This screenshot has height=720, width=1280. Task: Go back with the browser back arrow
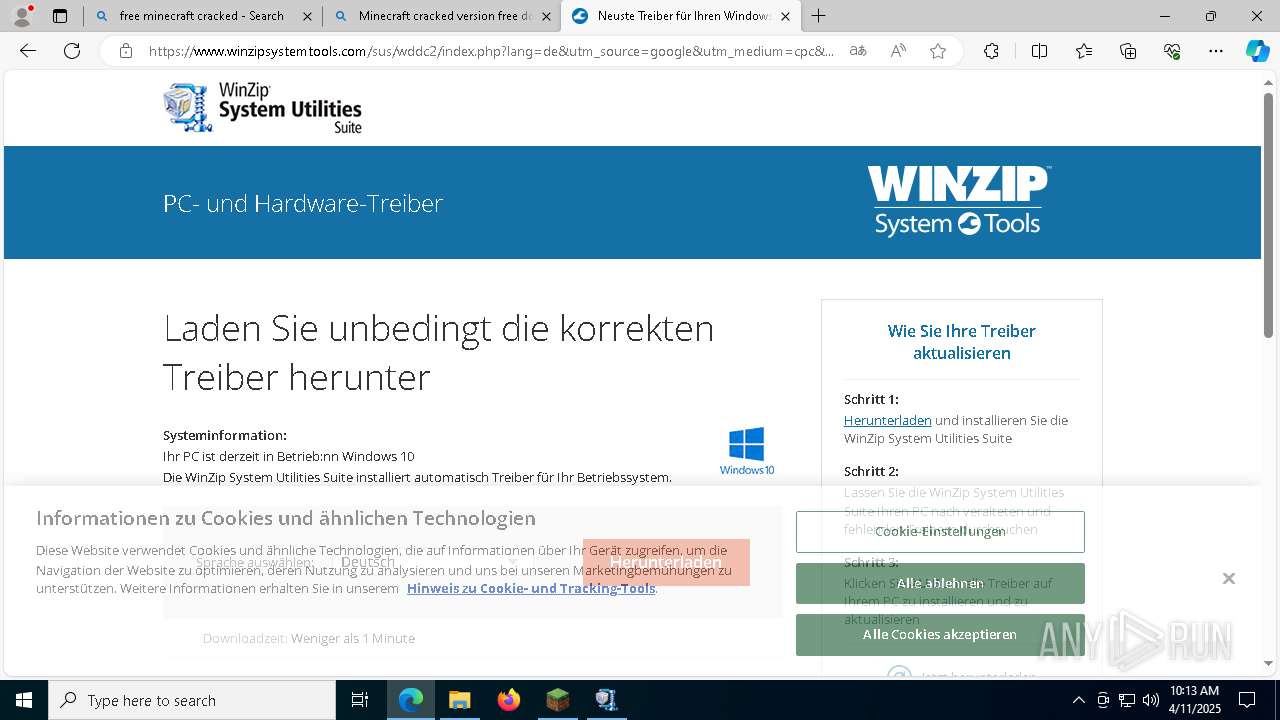pos(28,51)
